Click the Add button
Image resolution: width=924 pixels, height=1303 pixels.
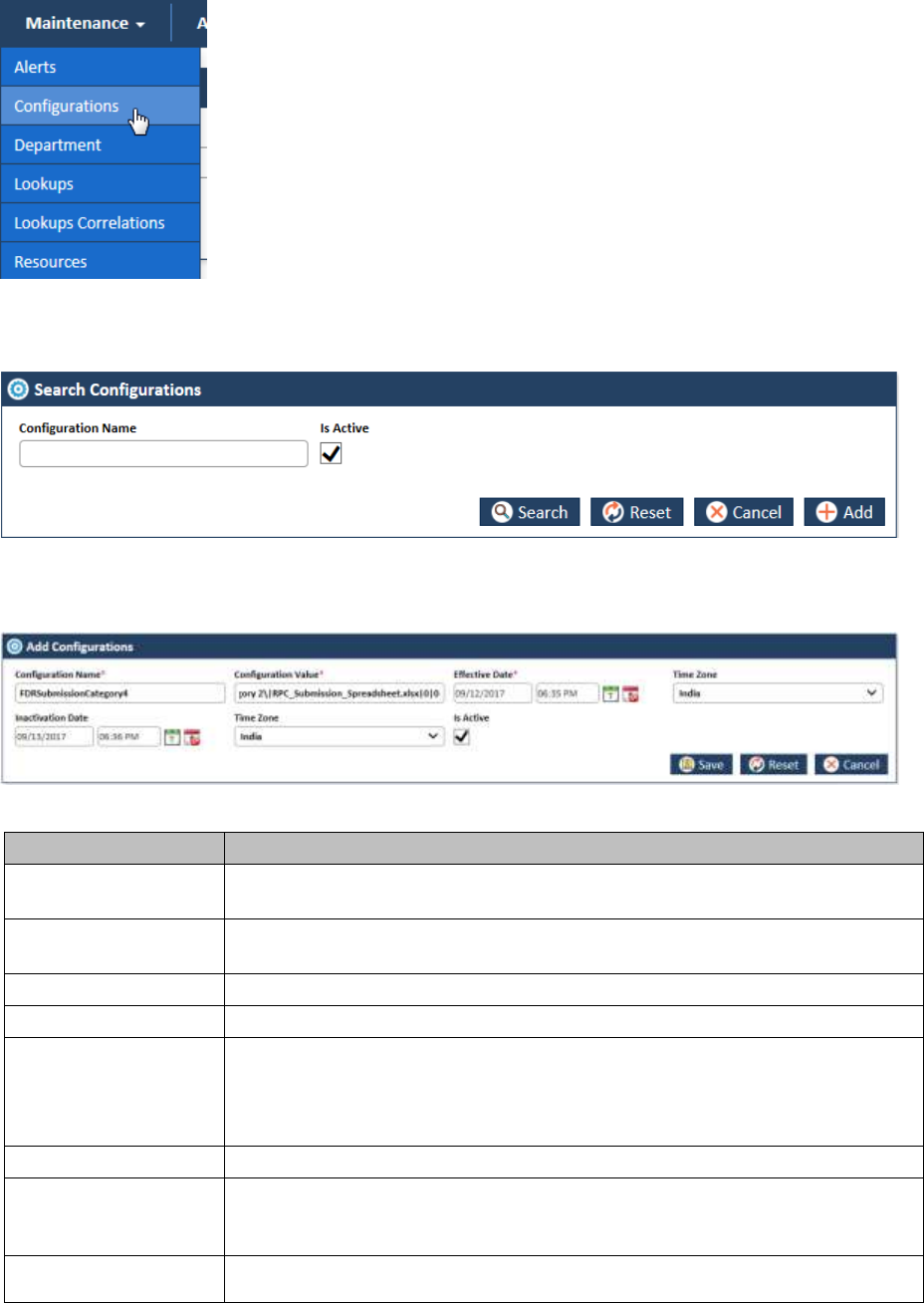tap(844, 512)
